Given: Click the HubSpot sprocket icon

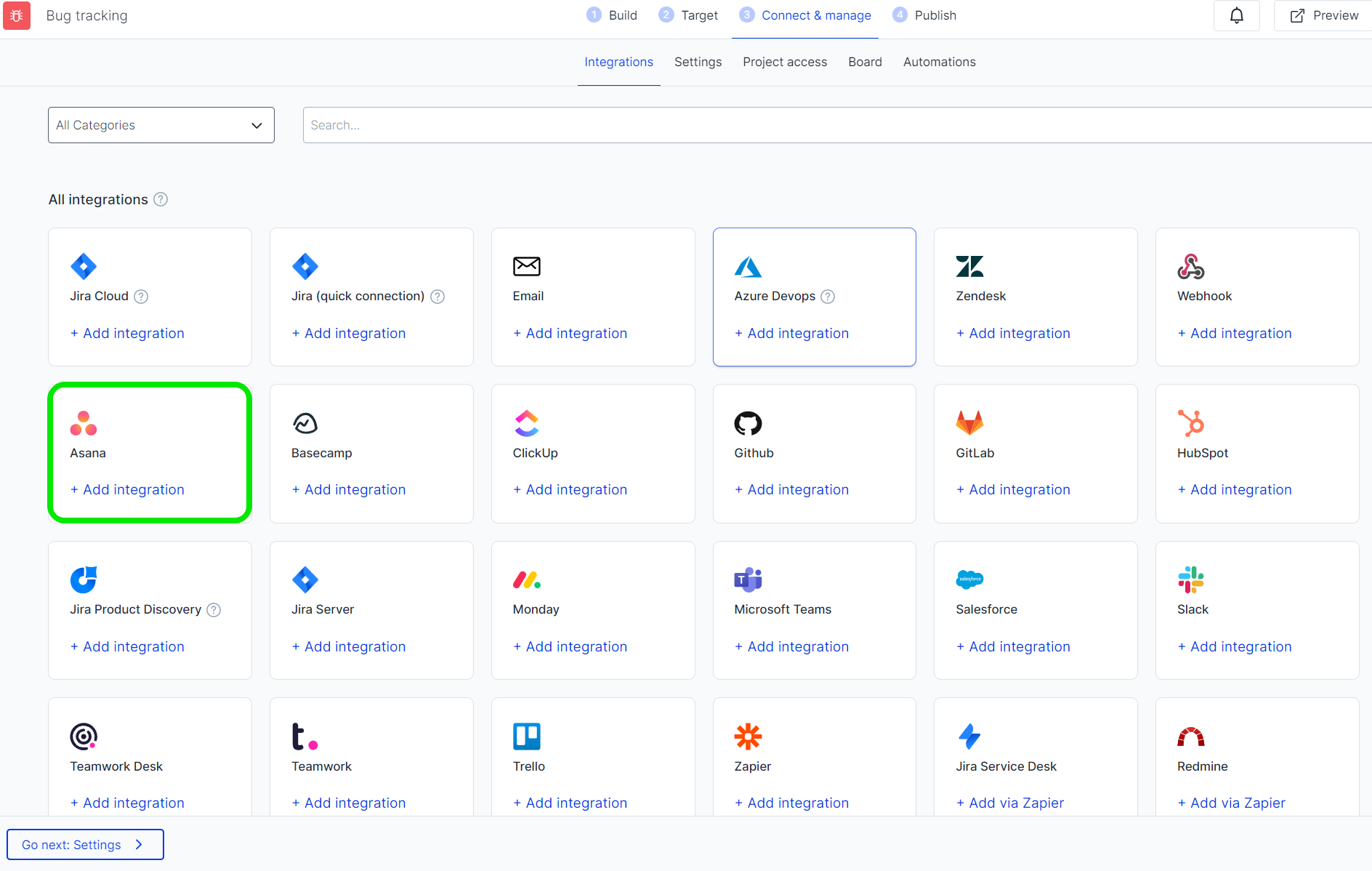Looking at the screenshot, I should click(1191, 423).
